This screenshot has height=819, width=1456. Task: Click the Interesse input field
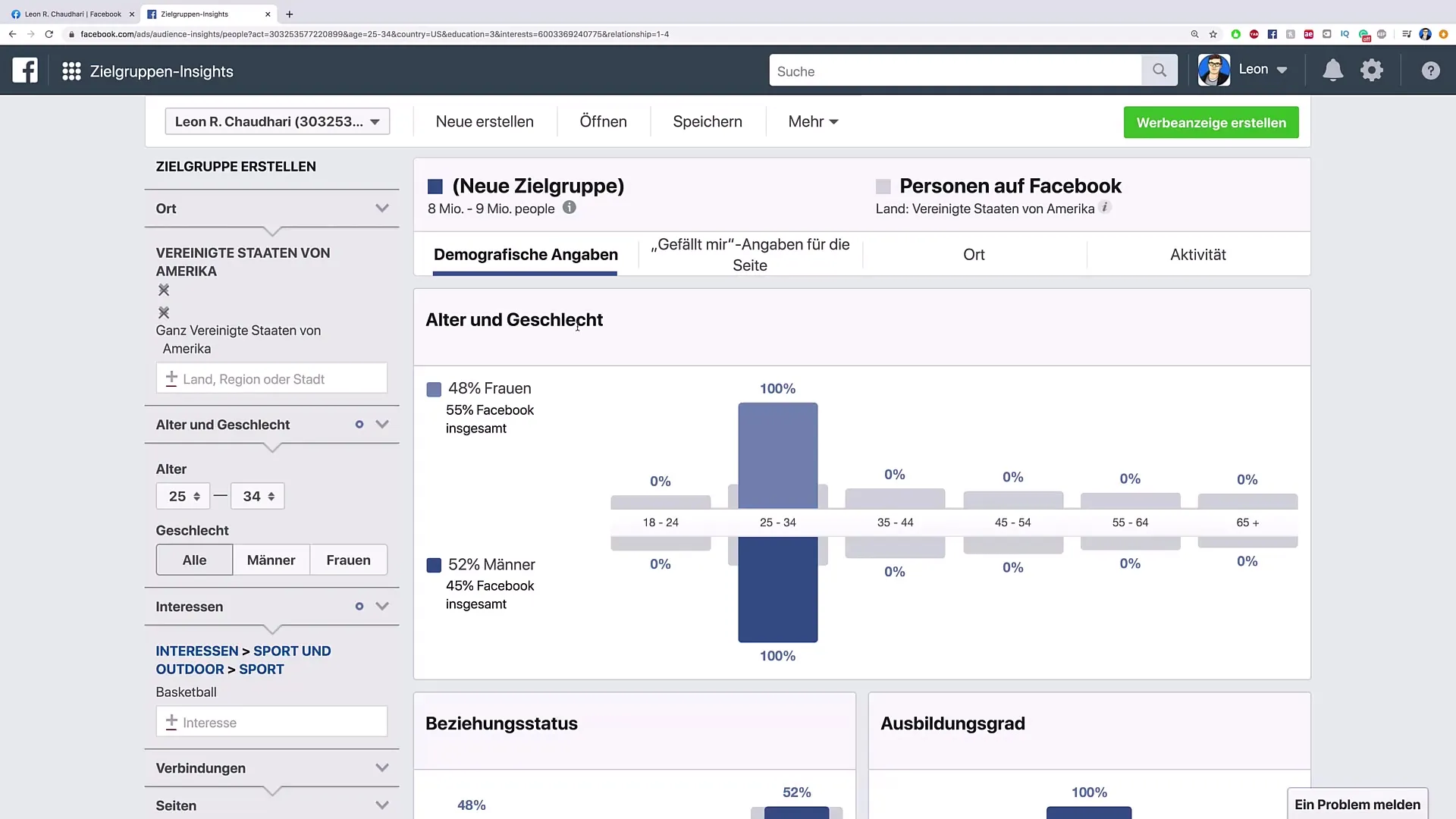(x=271, y=722)
